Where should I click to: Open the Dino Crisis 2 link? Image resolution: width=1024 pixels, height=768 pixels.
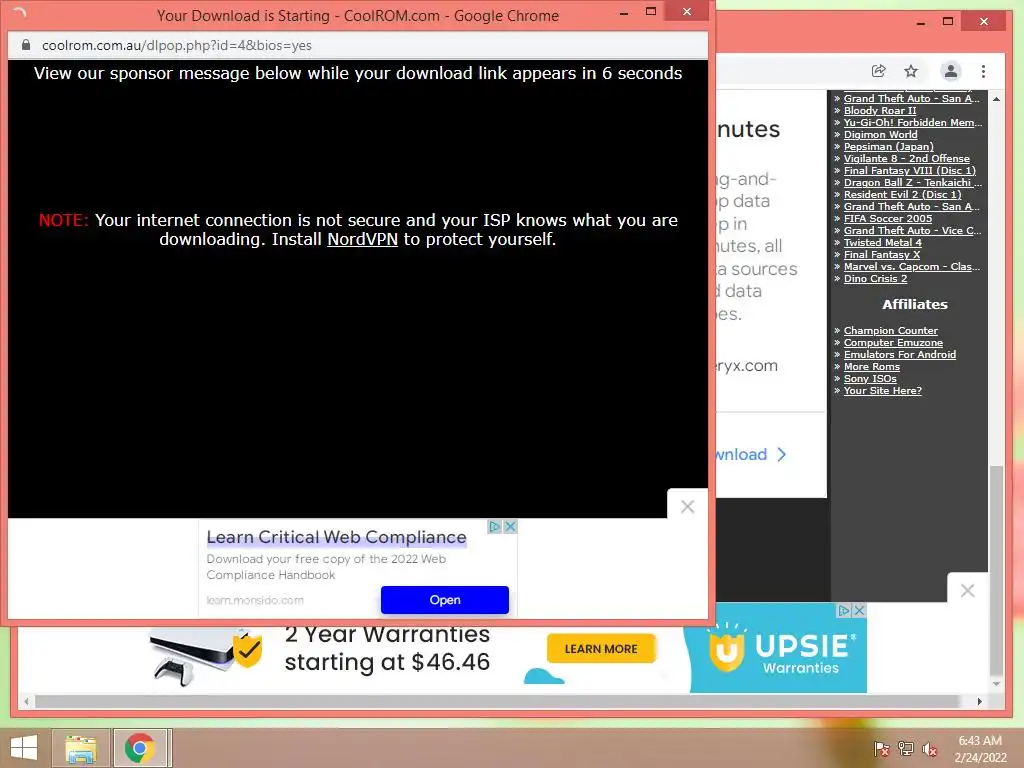[875, 278]
